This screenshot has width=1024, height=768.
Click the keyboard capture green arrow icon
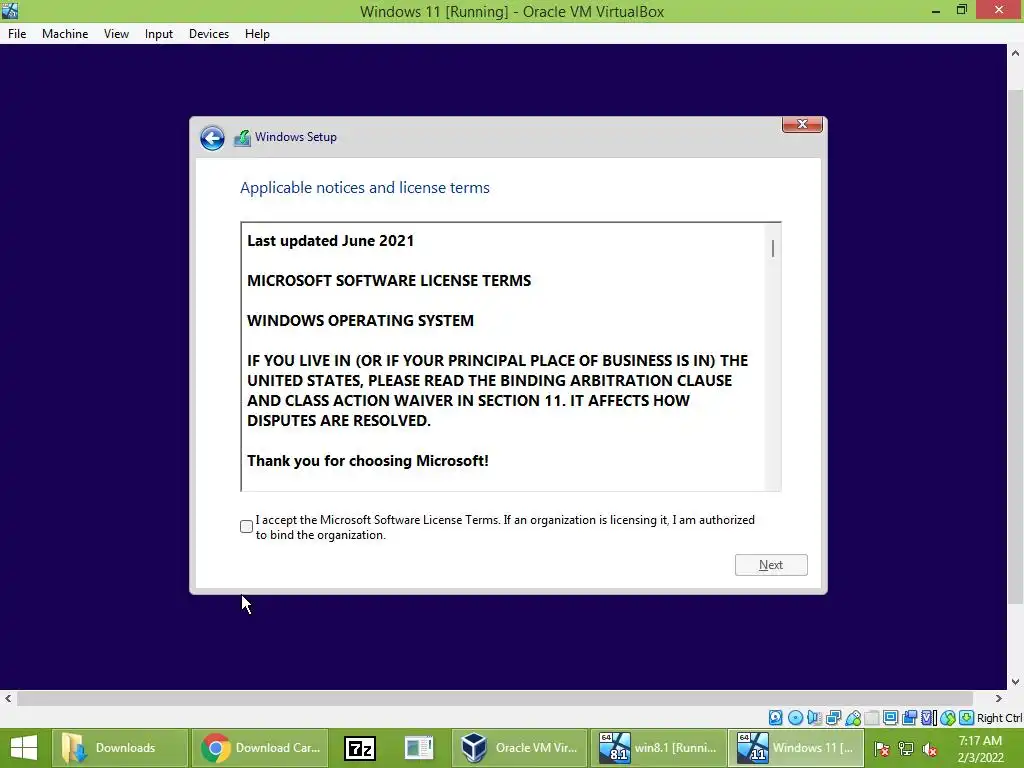(967, 718)
